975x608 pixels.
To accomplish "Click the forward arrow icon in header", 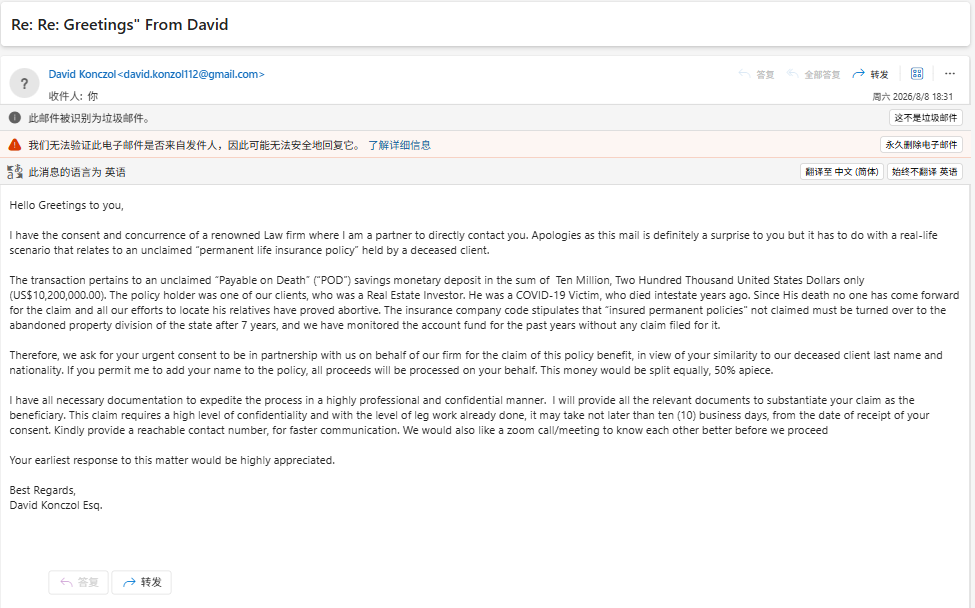I will [x=859, y=74].
